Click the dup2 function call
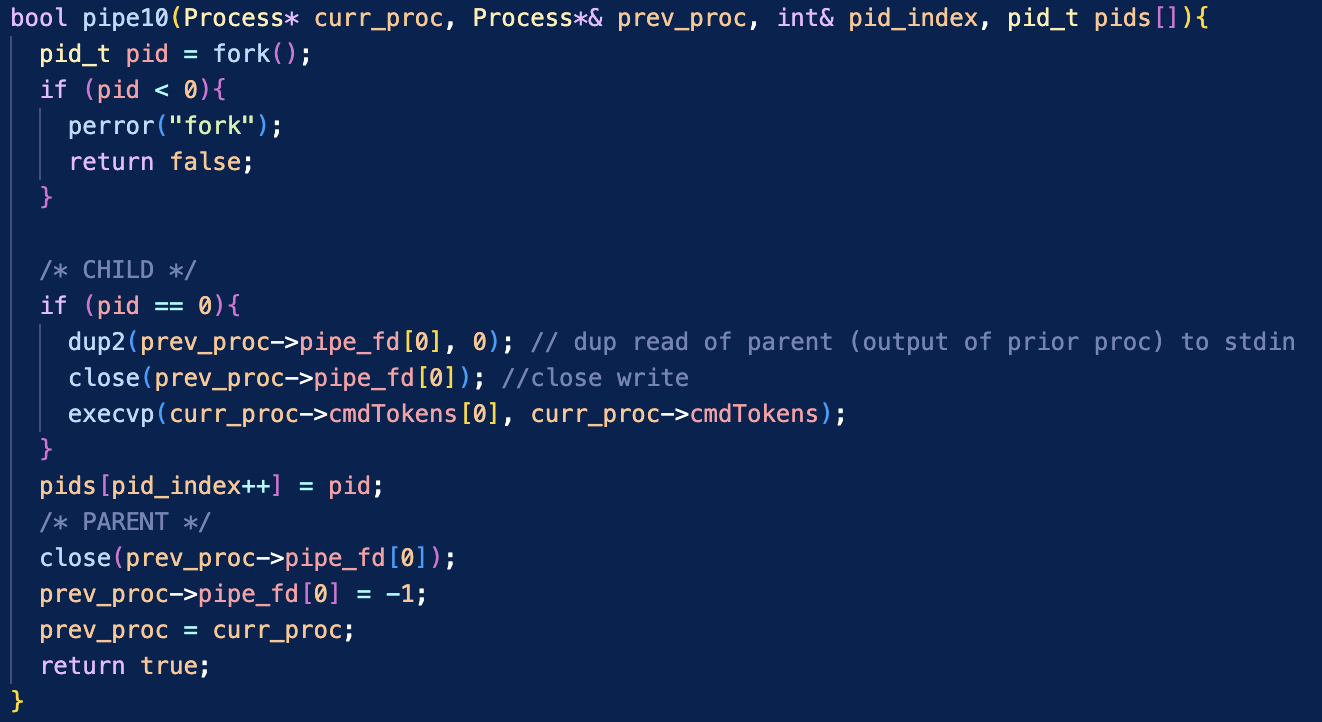This screenshot has height=722, width=1322. (97, 342)
